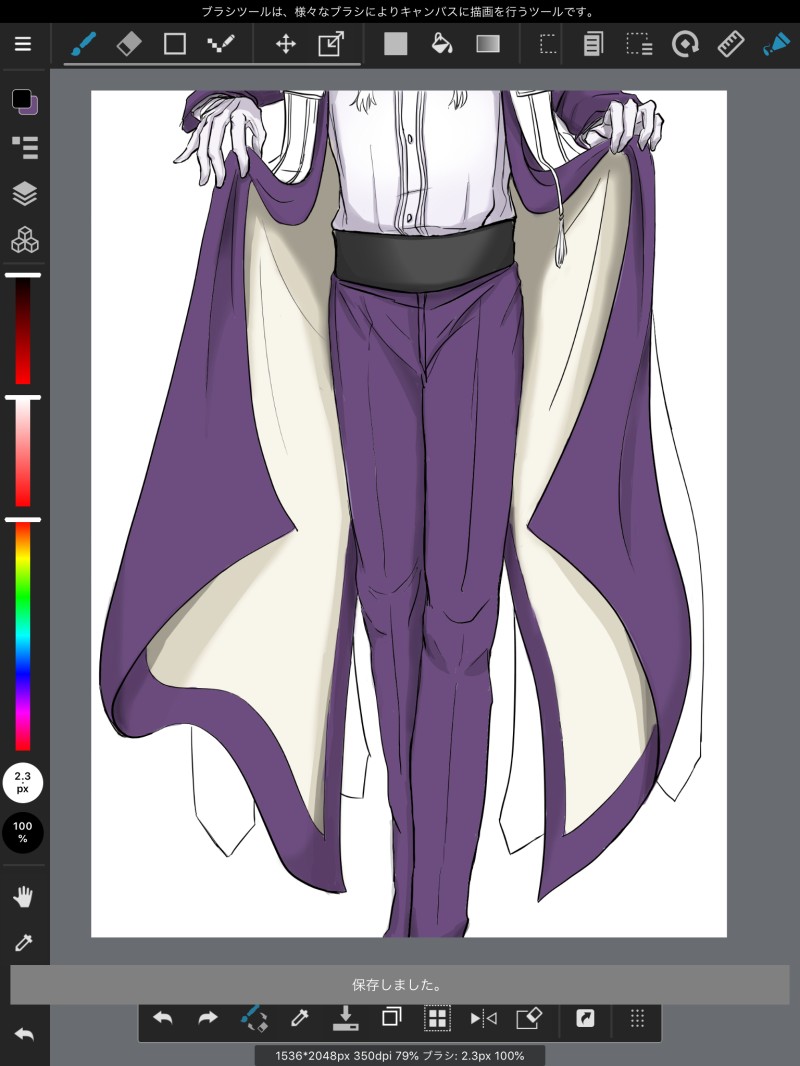Viewport: 800px width, 1066px height.
Task: Open the dashed selection with lines icon
Action: coord(639,44)
